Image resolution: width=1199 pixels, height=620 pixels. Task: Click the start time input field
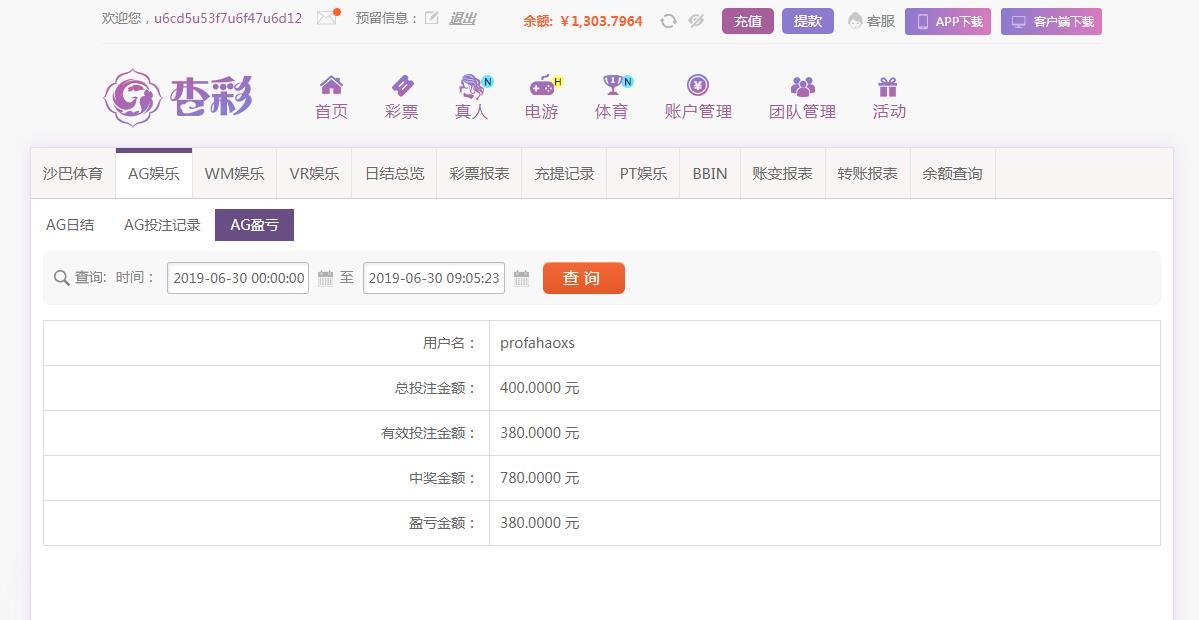(238, 278)
